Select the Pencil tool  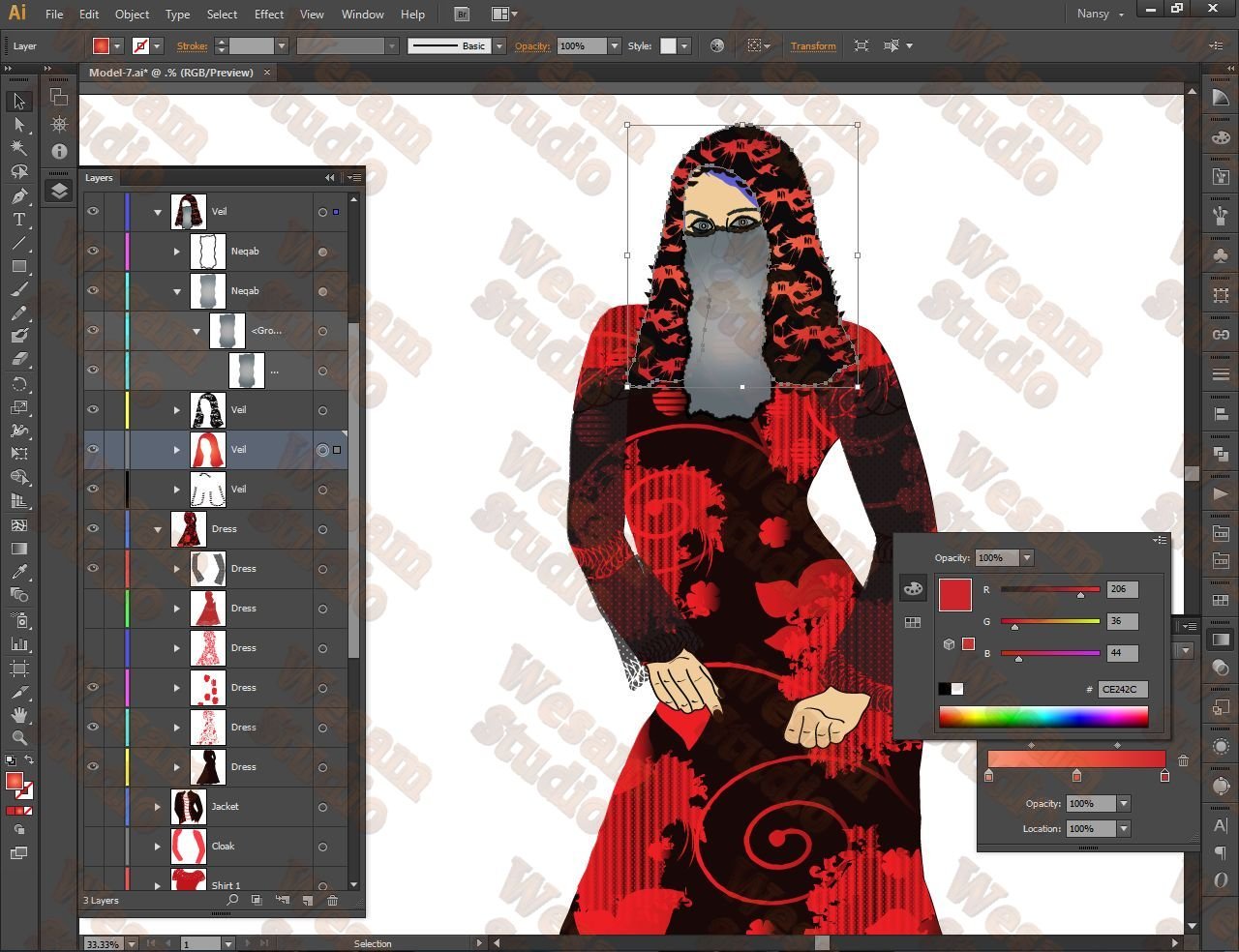(x=19, y=312)
